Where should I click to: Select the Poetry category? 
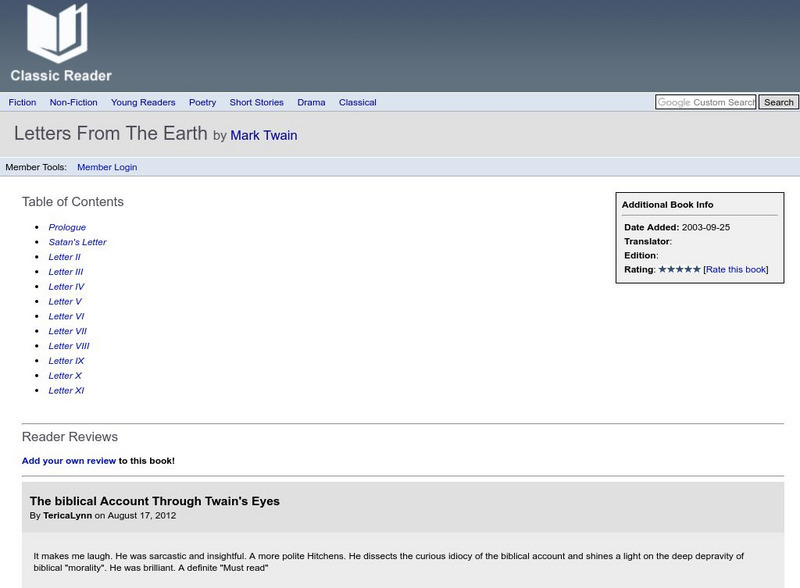202,102
